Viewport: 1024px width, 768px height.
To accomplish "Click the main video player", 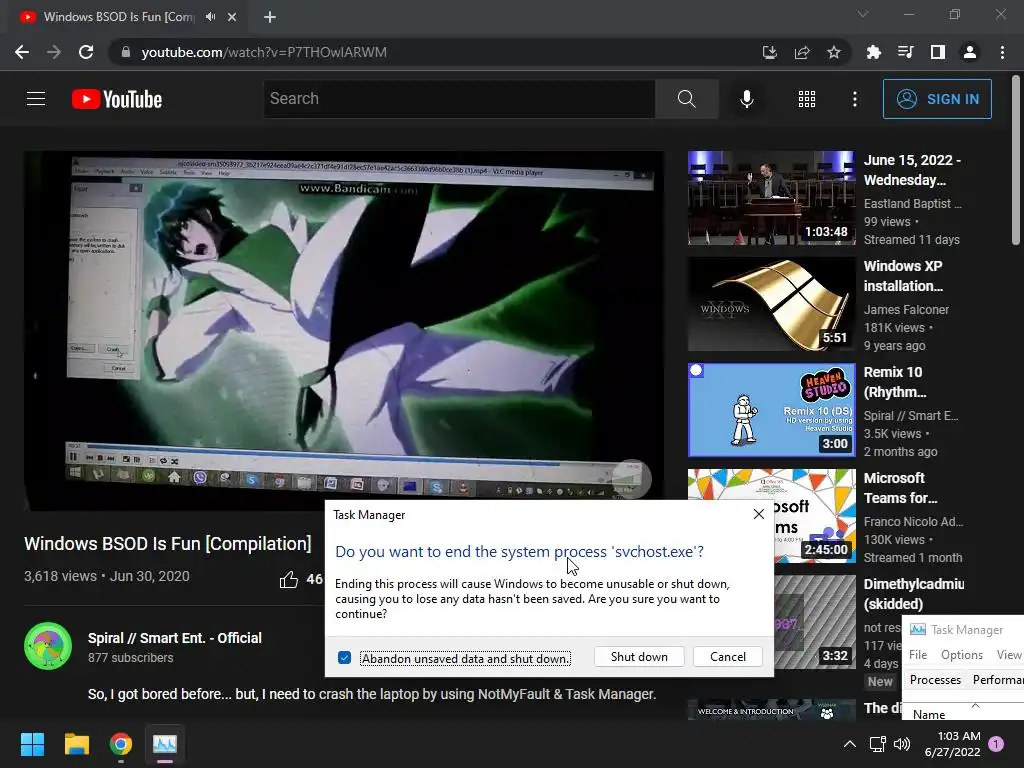I will (344, 330).
